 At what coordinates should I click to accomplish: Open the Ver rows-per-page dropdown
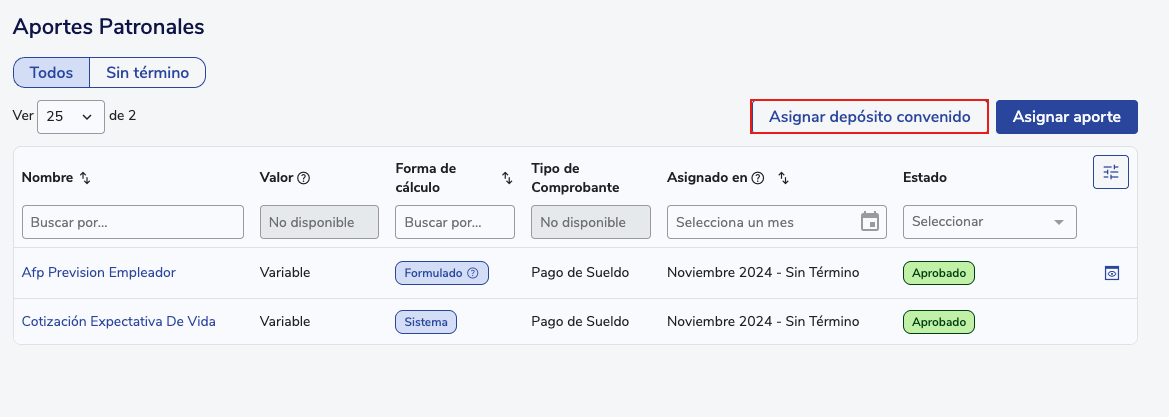click(70, 116)
